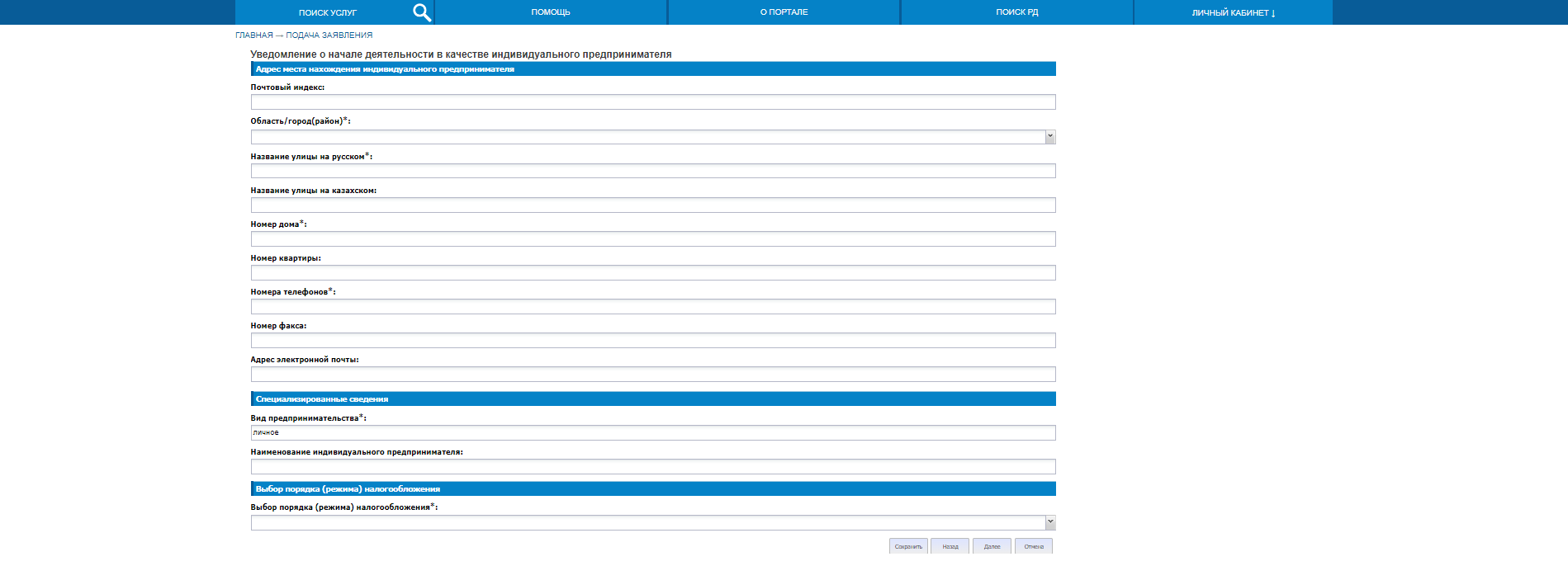Focus the Почтовый индекс input field
The image size is (1568, 566).
click(653, 102)
